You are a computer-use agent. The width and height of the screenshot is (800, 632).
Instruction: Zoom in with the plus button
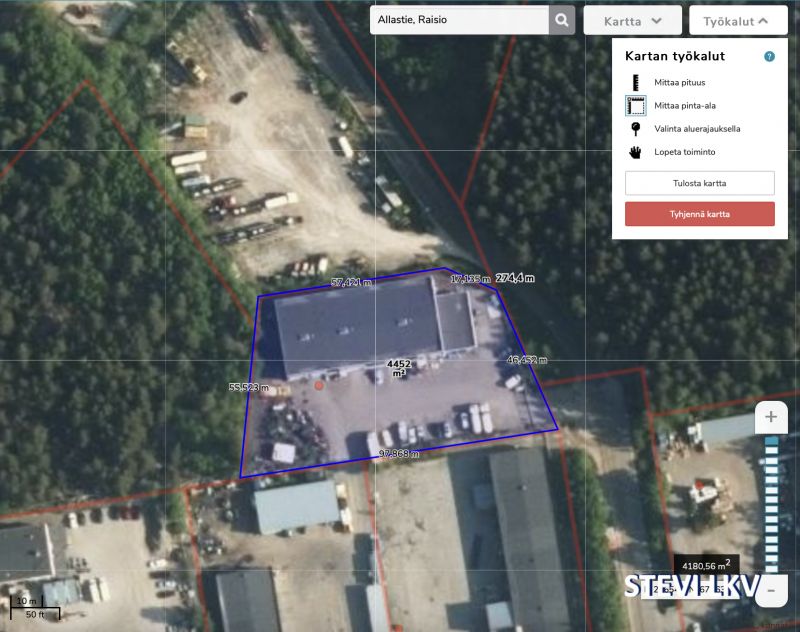[x=770, y=417]
